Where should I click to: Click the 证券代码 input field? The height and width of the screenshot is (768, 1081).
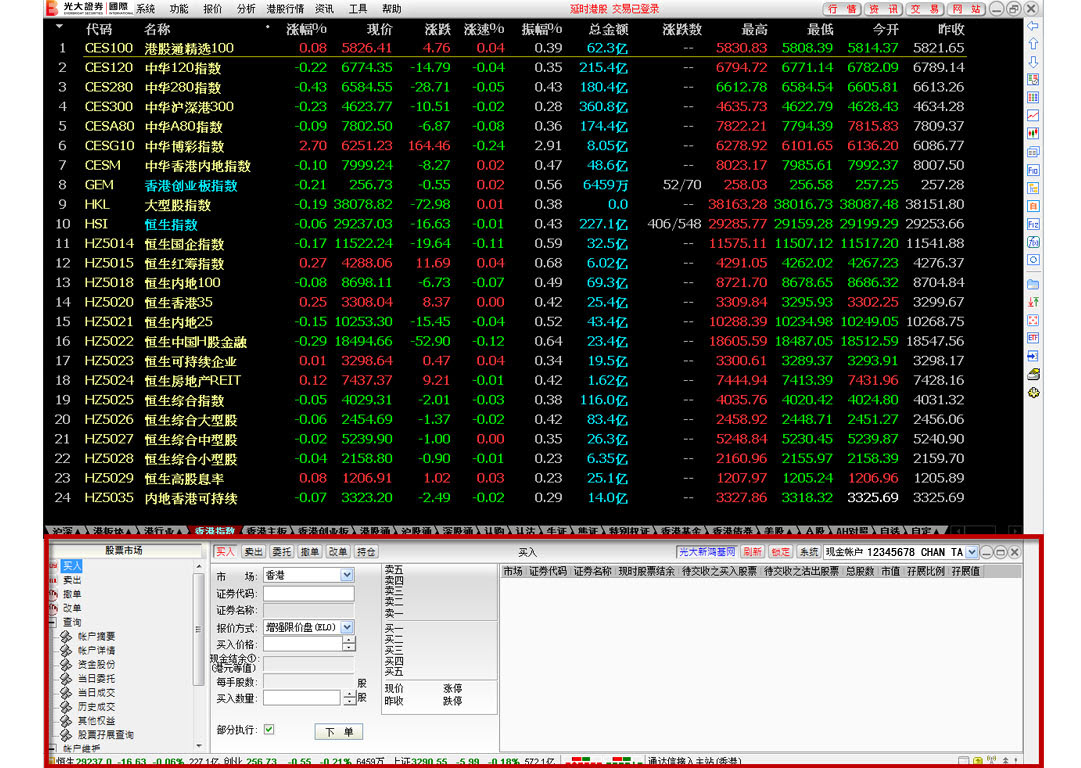pyautogui.click(x=309, y=594)
